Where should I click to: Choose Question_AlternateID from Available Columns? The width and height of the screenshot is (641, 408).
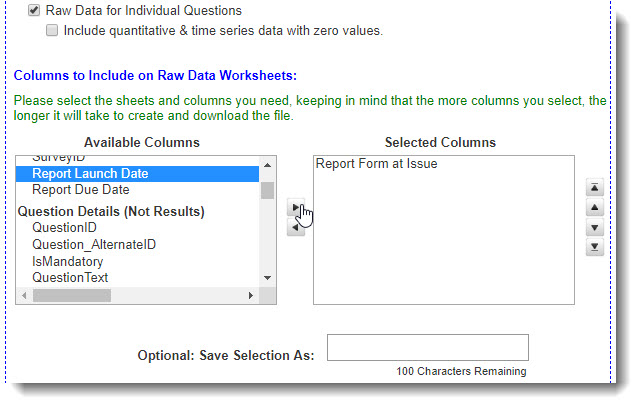point(94,245)
